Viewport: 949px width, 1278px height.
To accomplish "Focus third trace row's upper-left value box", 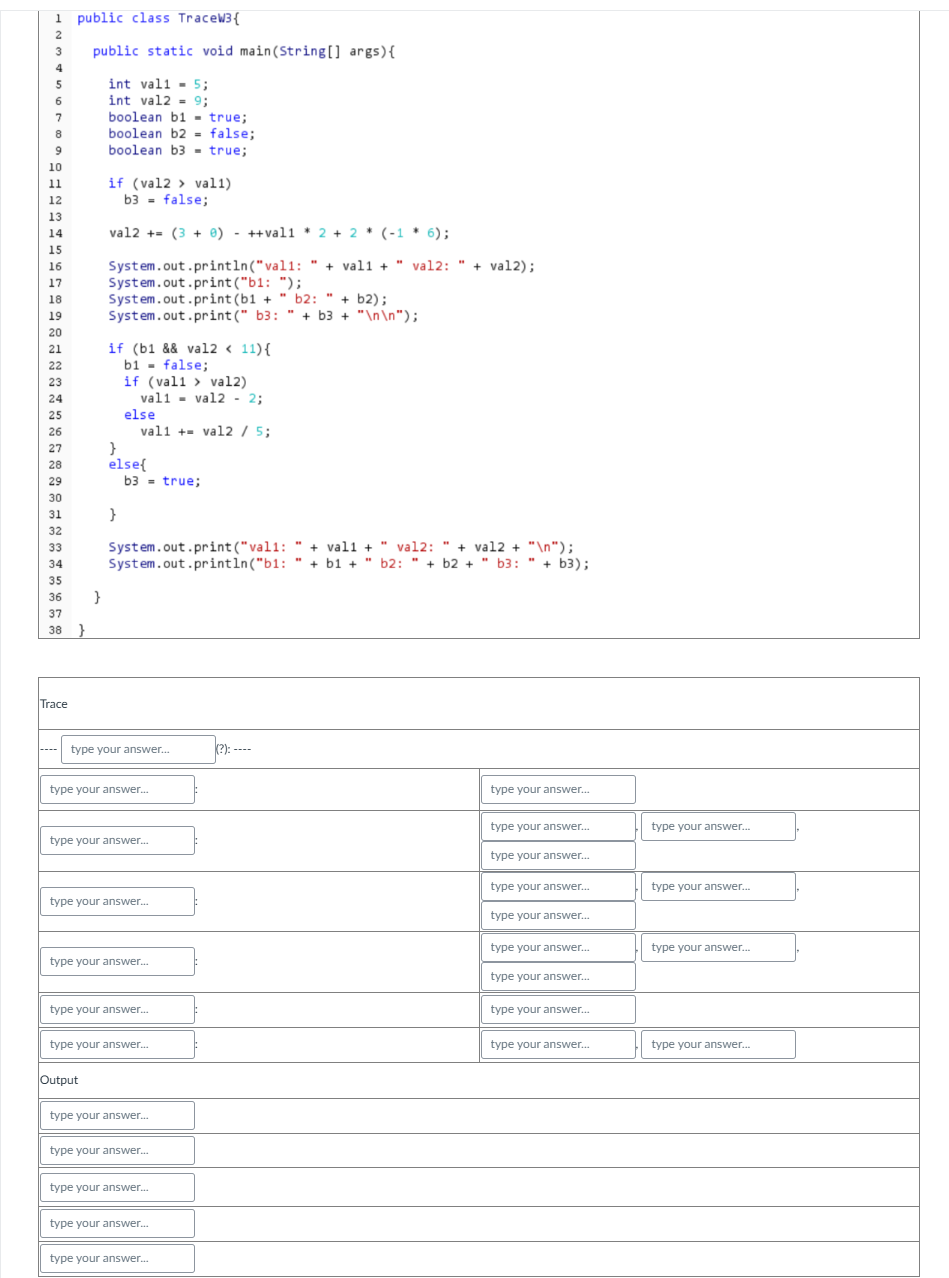I will pos(558,886).
